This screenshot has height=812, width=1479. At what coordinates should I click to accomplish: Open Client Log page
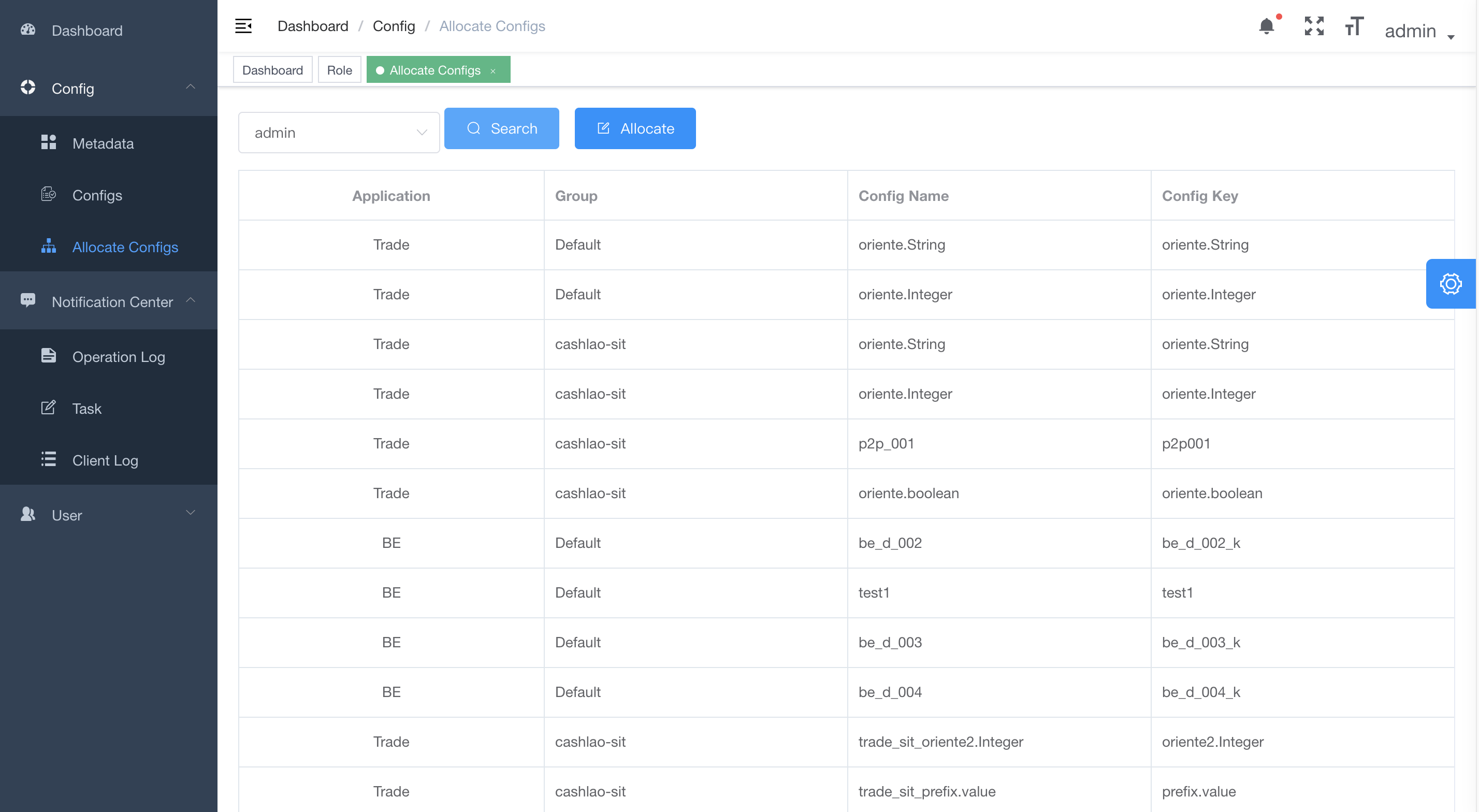(x=105, y=460)
